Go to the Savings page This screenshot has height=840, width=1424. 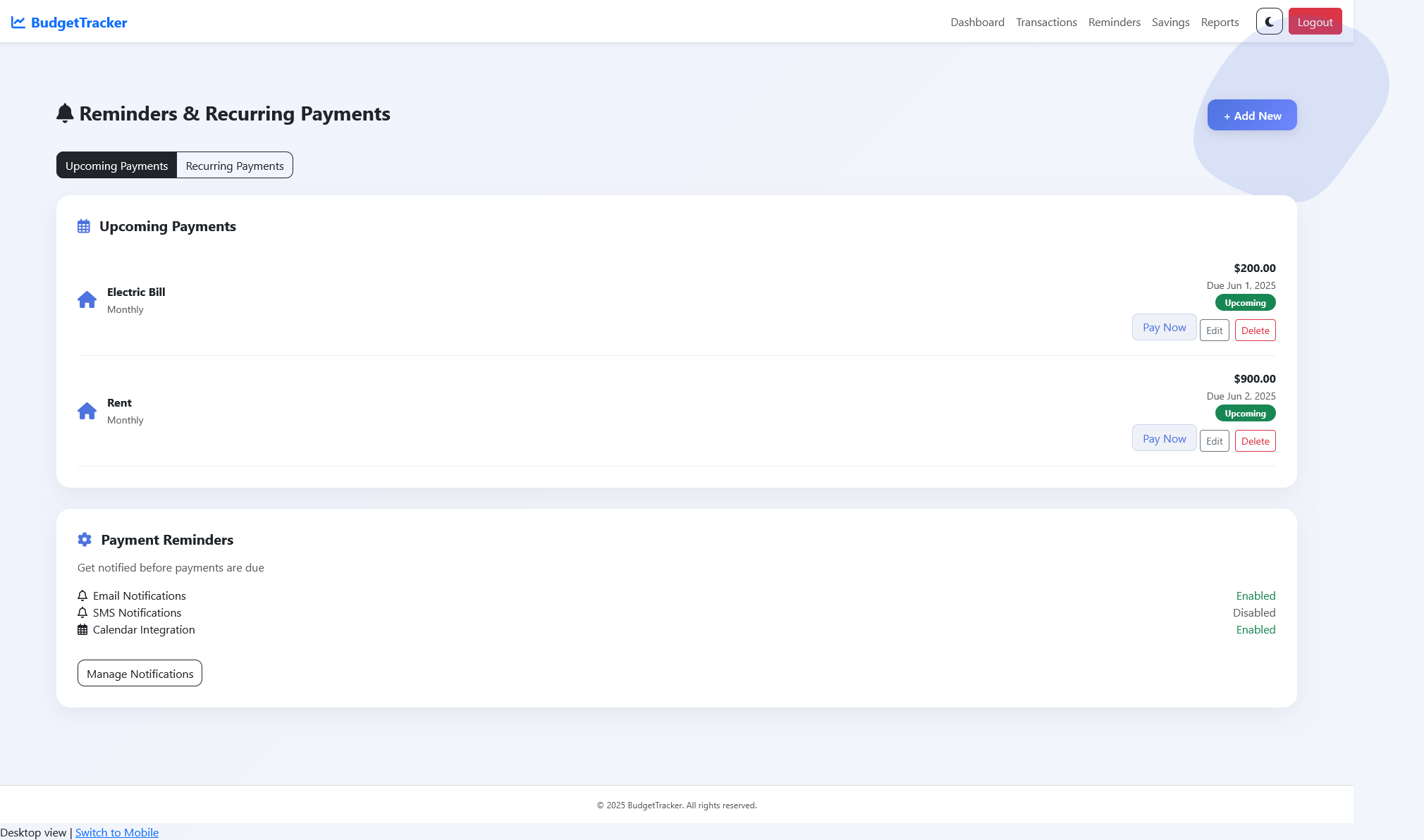pyautogui.click(x=1170, y=23)
